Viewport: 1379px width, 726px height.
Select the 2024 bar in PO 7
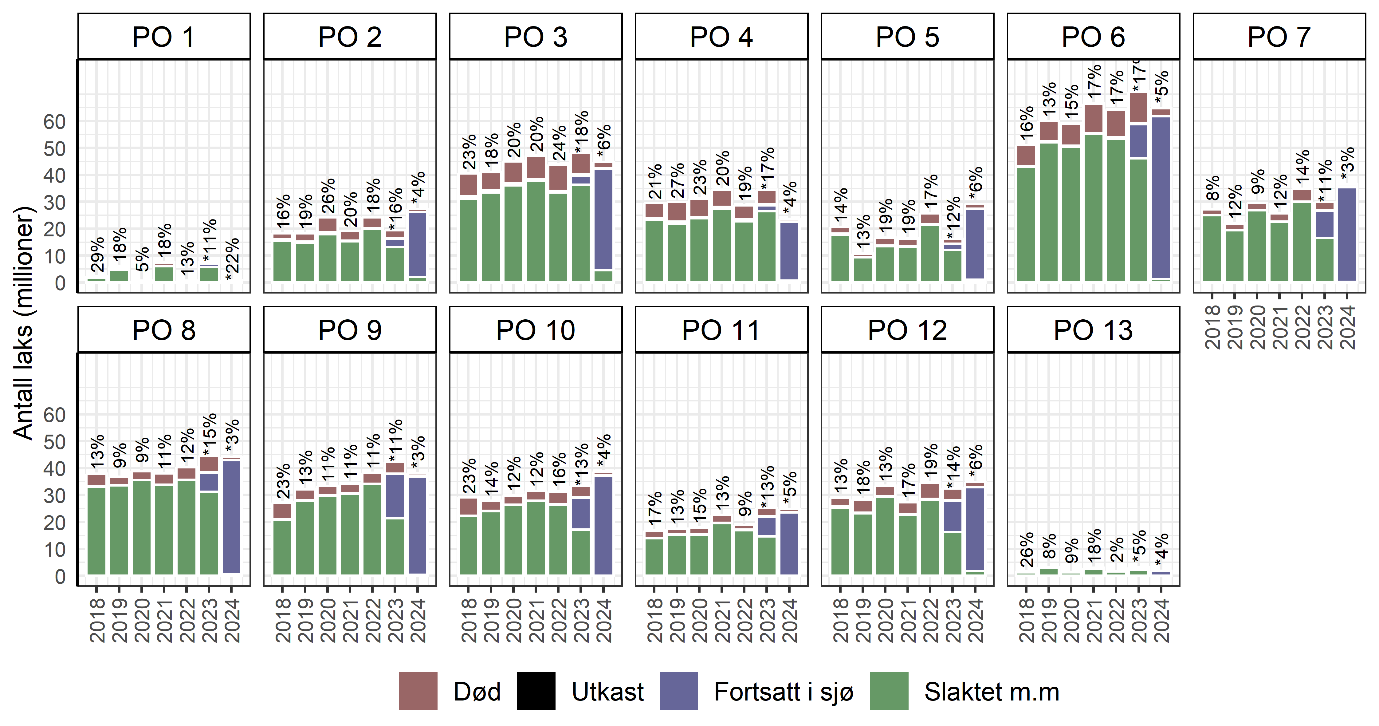[x=1347, y=235]
